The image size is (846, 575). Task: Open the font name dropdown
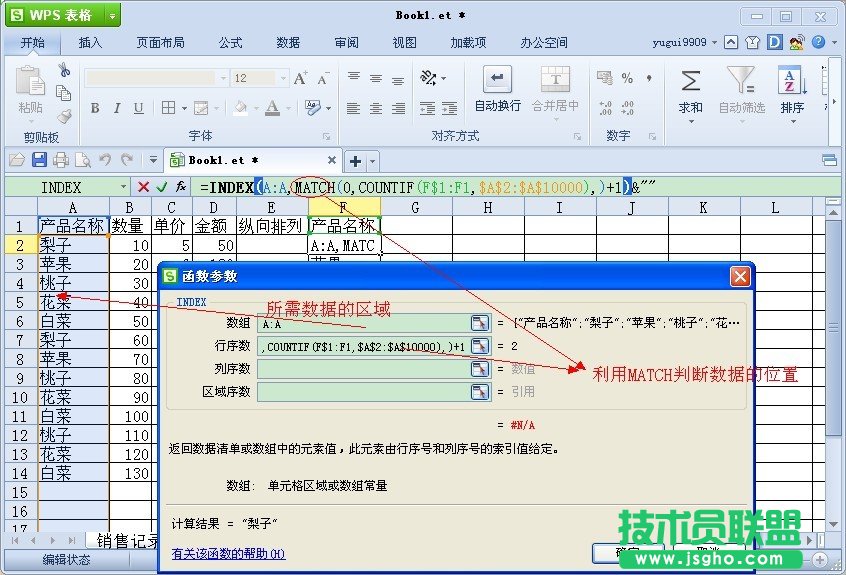click(223, 78)
